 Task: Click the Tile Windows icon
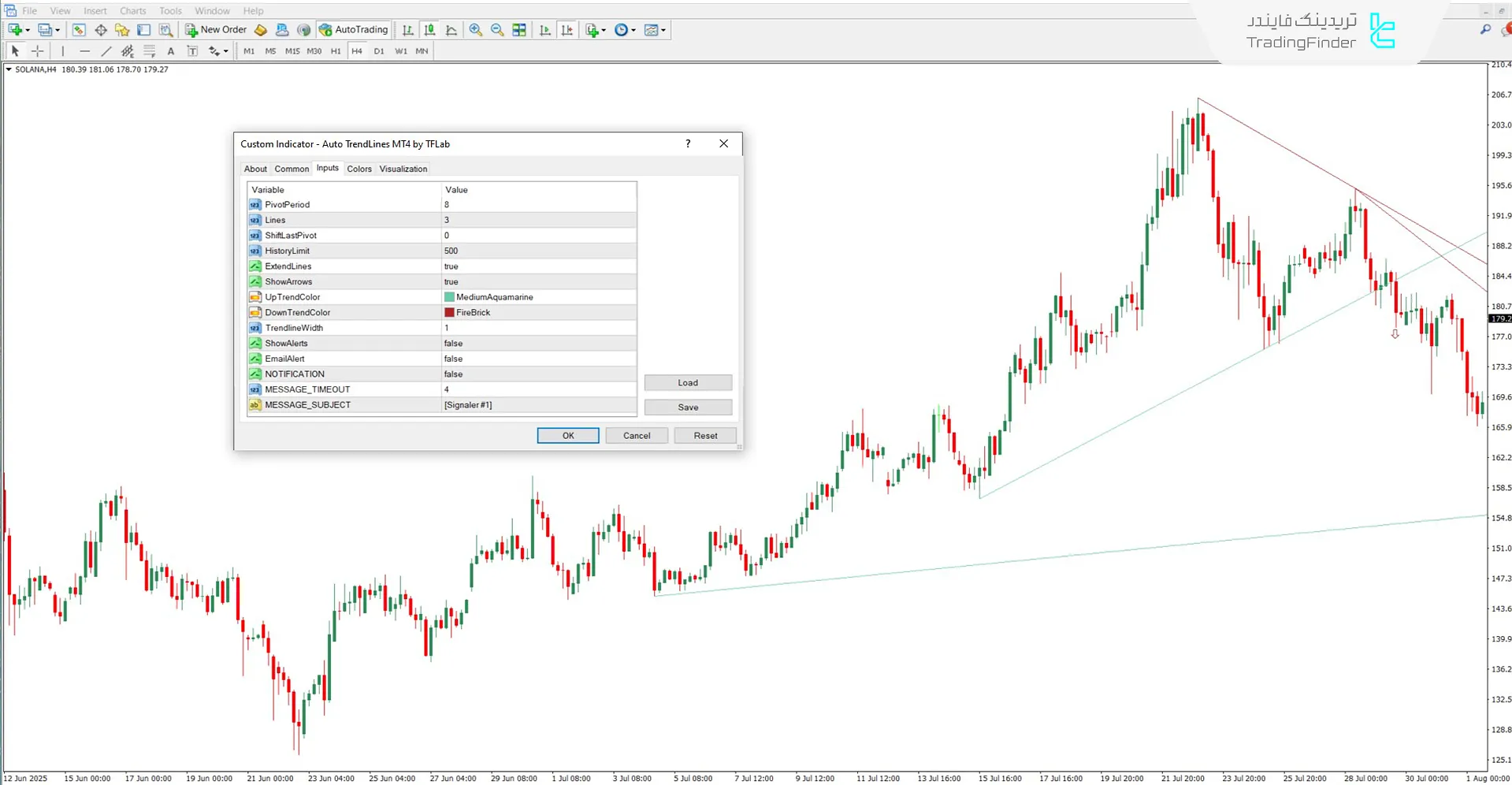(x=519, y=30)
